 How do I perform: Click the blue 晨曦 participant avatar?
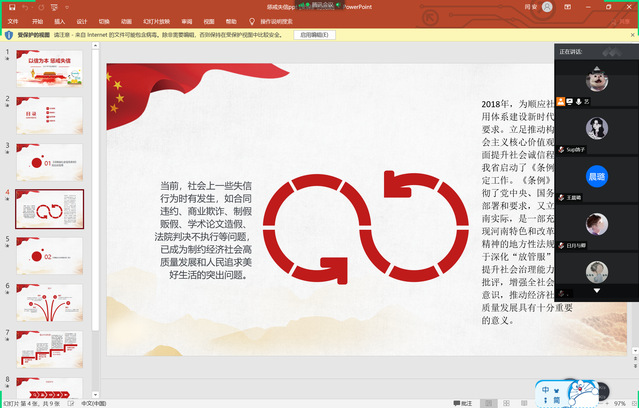coord(597,174)
